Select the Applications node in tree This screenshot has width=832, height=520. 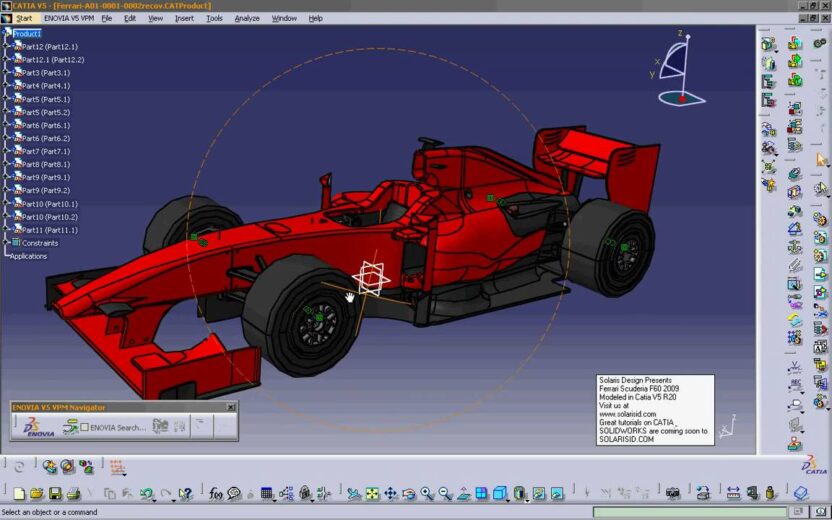pos(29,256)
